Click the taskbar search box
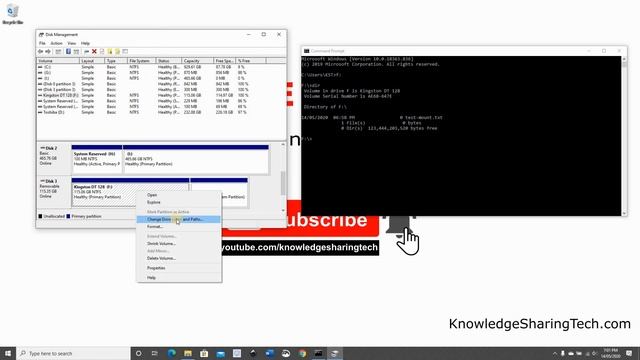The height and width of the screenshot is (360, 640). coord(73,353)
